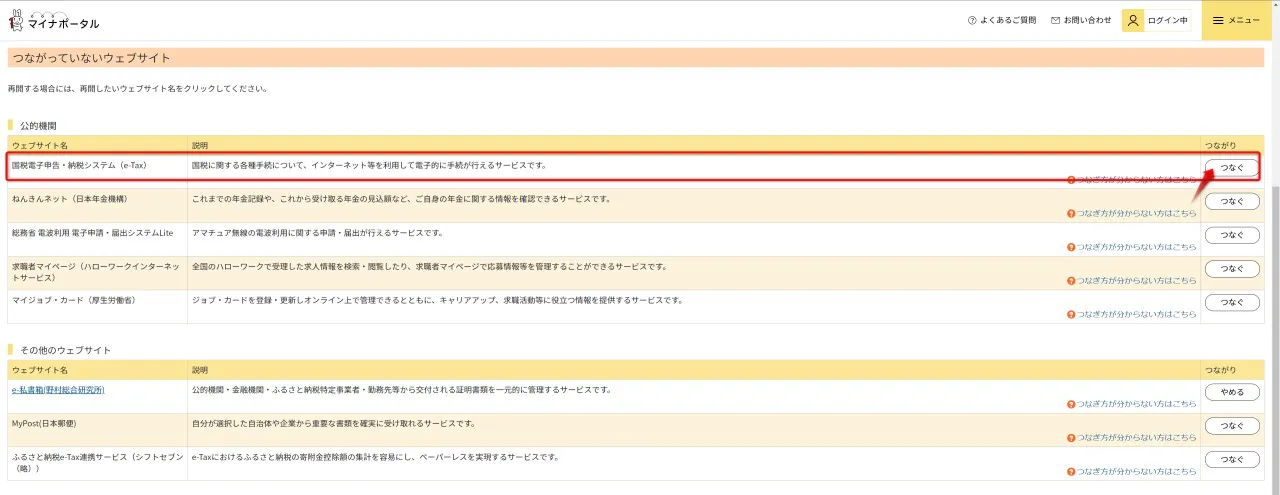Connect 総務省 電波利用 電子申請 with つなぐ
1280x495 pixels.
pyautogui.click(x=1232, y=235)
